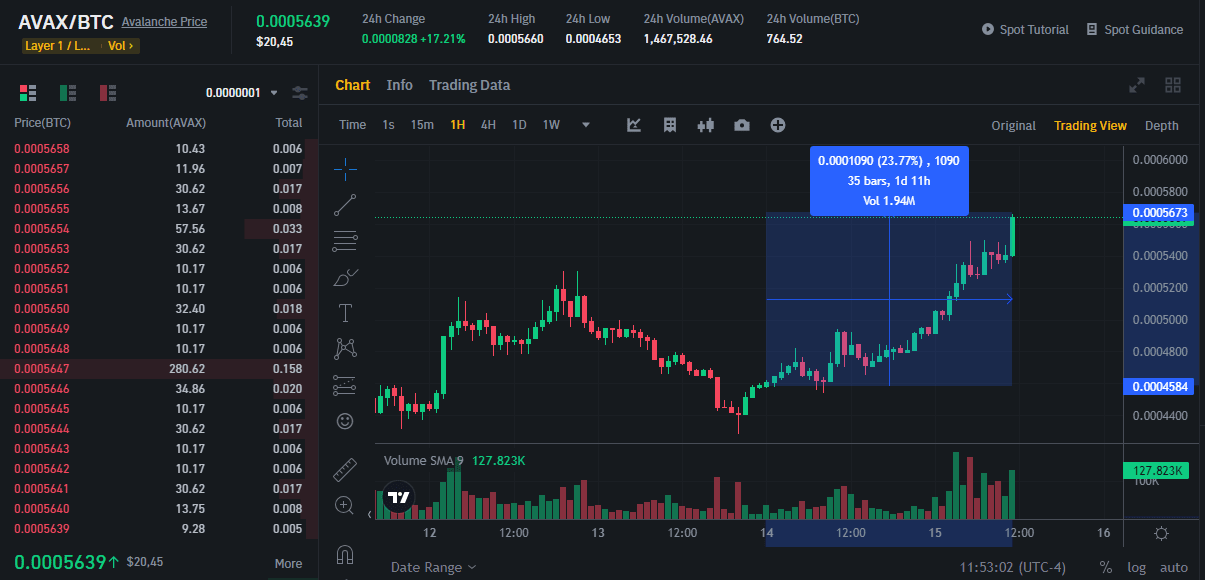This screenshot has height=580, width=1205.
Task: Select the Zoom In magnifier tool
Action: click(345, 505)
